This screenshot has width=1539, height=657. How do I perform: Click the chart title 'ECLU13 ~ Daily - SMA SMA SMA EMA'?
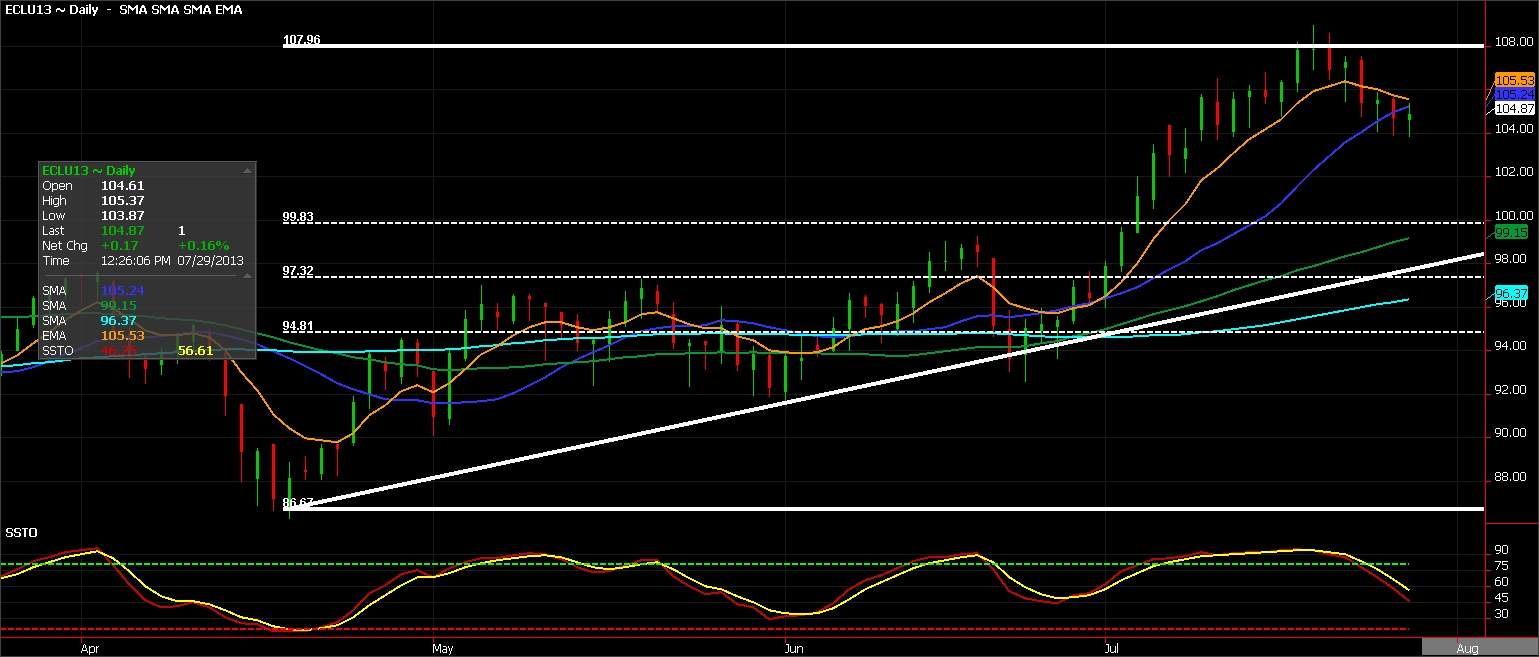click(125, 9)
